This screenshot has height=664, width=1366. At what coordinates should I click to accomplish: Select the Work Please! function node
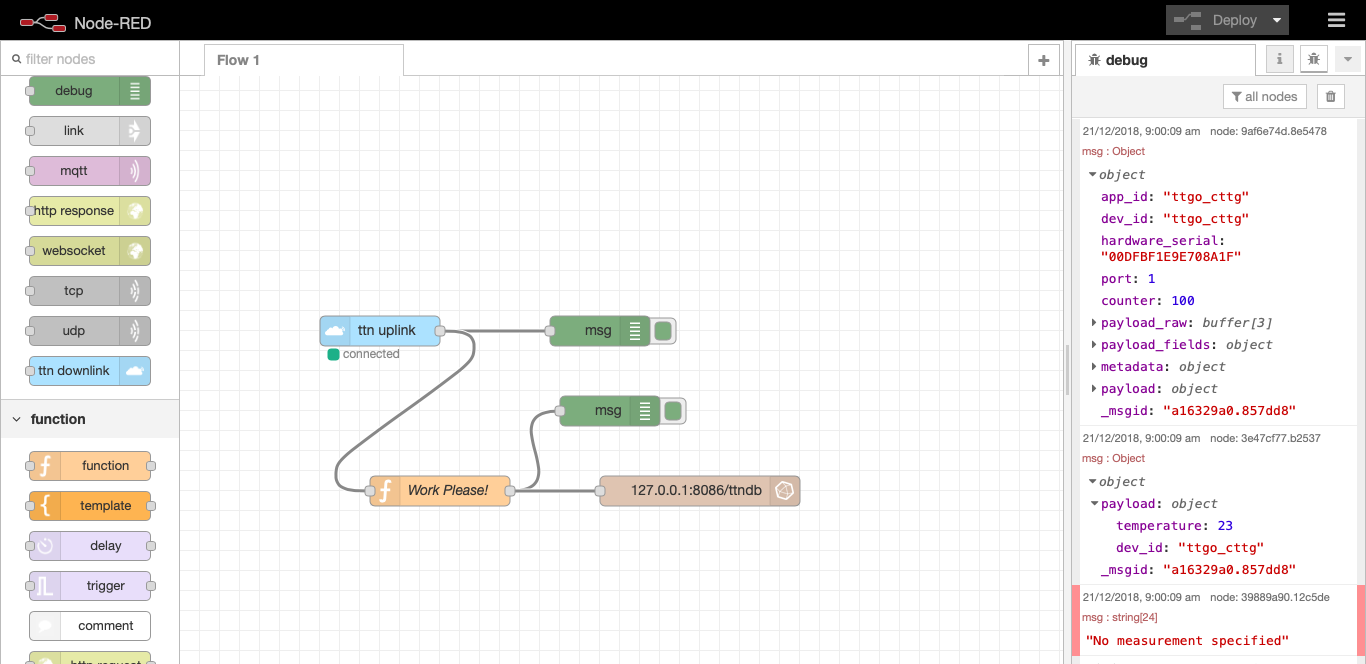pos(440,491)
